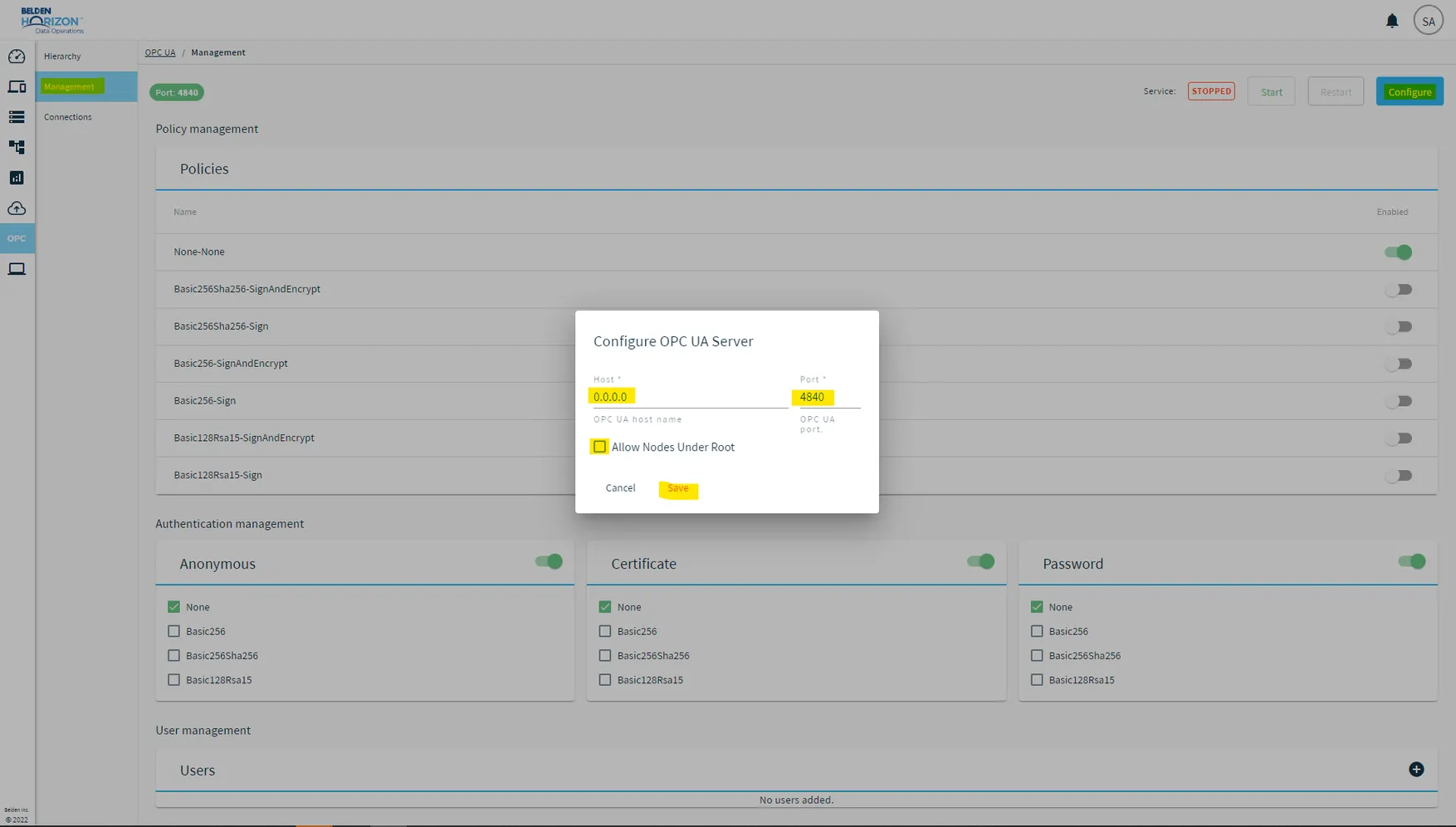Enable the Basic256Sha256-Sign policy toggle

1398,327
